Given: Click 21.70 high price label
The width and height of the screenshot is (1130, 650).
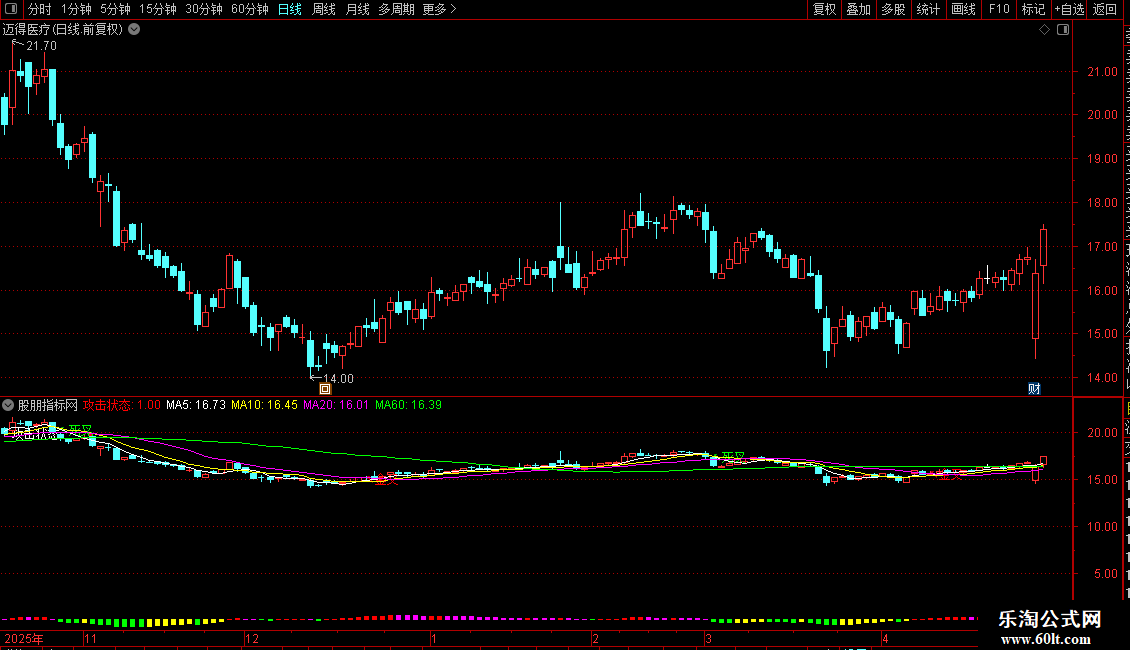Looking at the screenshot, I should (x=41, y=45).
